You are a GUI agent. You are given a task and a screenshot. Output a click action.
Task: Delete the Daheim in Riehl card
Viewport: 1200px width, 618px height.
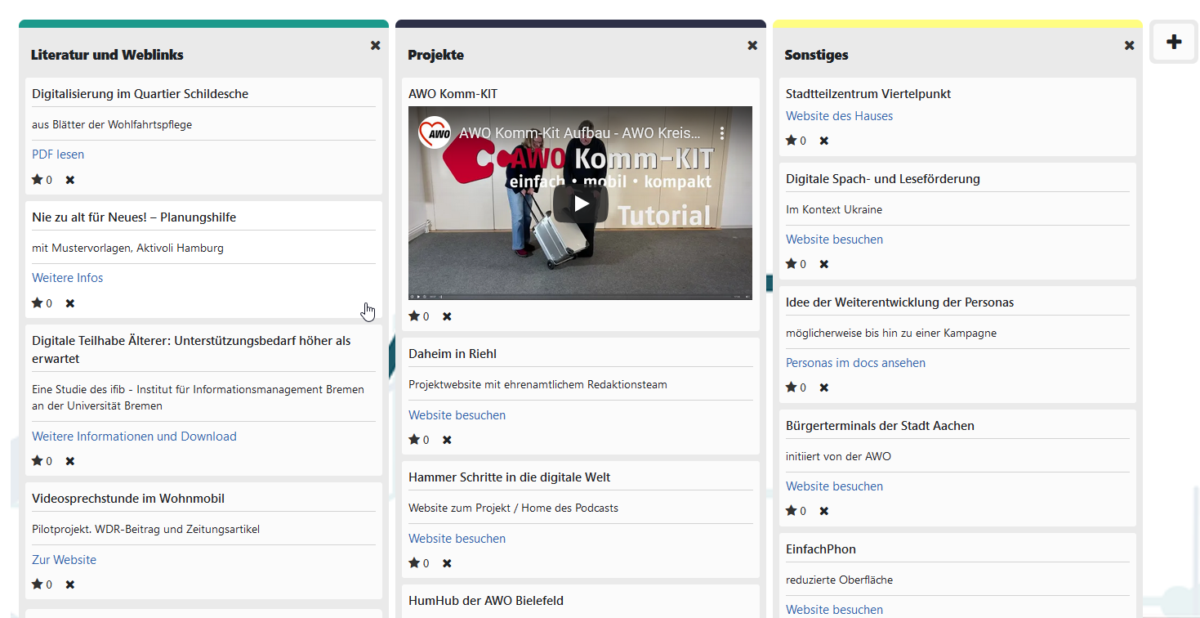point(447,439)
